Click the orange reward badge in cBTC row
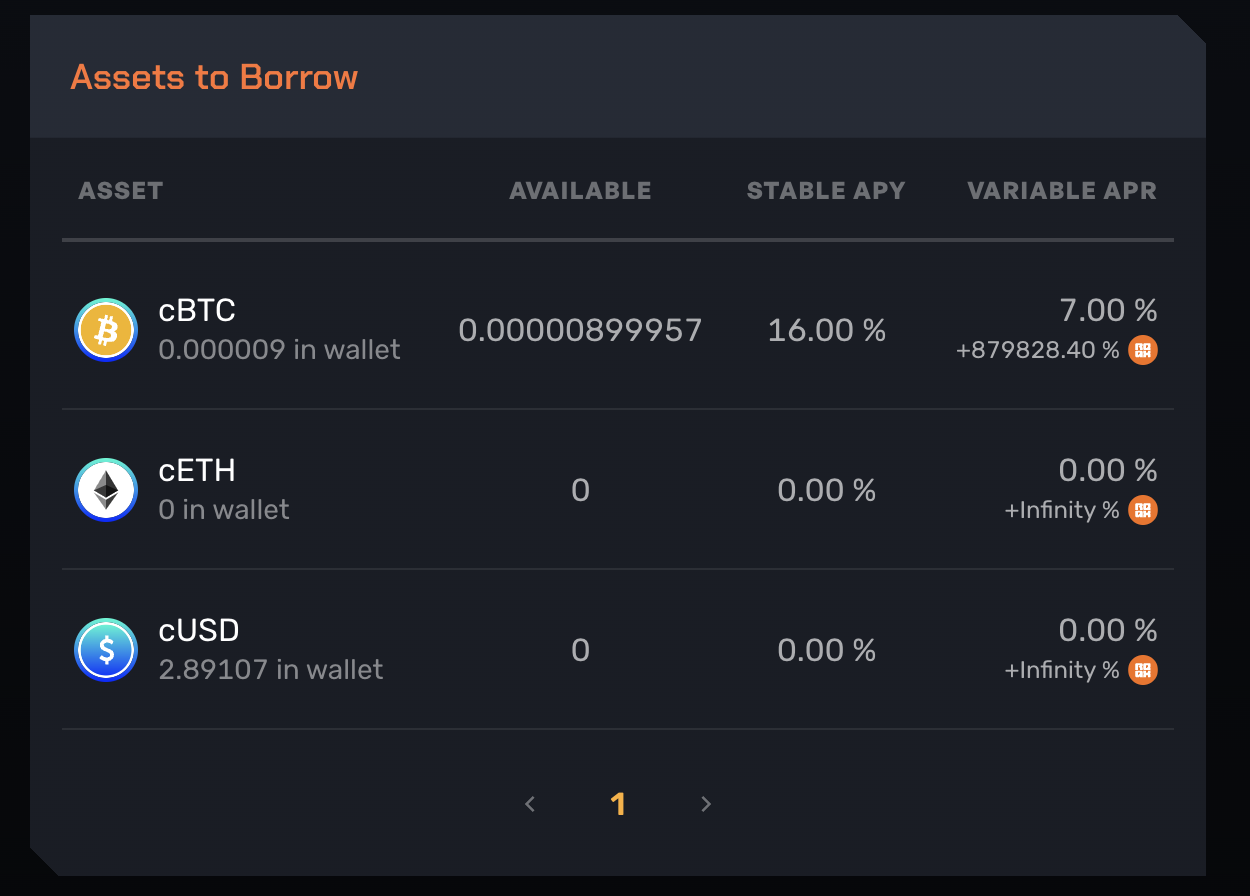The height and width of the screenshot is (896, 1250). coord(1143,350)
